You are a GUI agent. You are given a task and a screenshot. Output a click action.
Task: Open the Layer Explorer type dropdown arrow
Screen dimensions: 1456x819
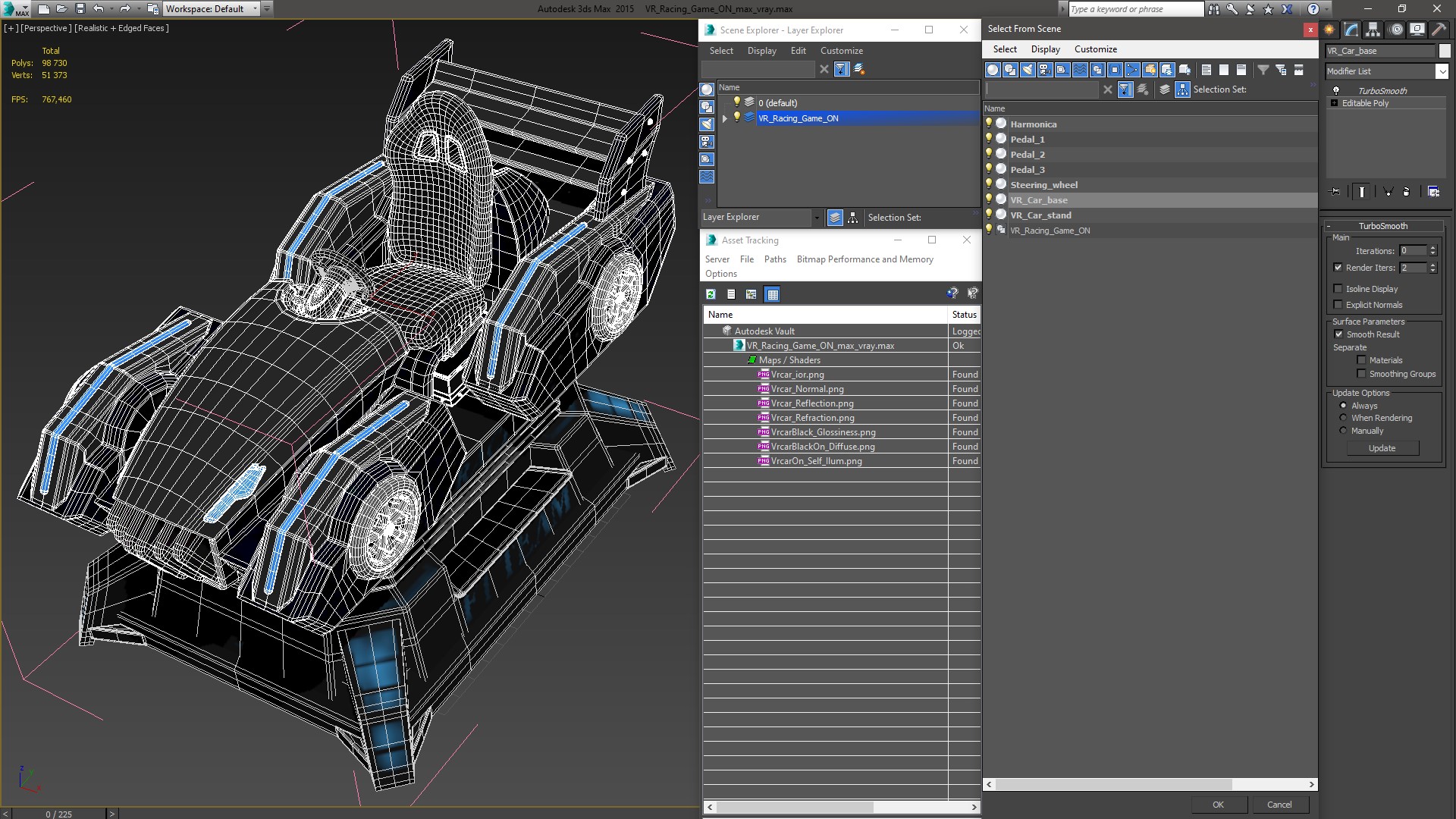click(817, 218)
